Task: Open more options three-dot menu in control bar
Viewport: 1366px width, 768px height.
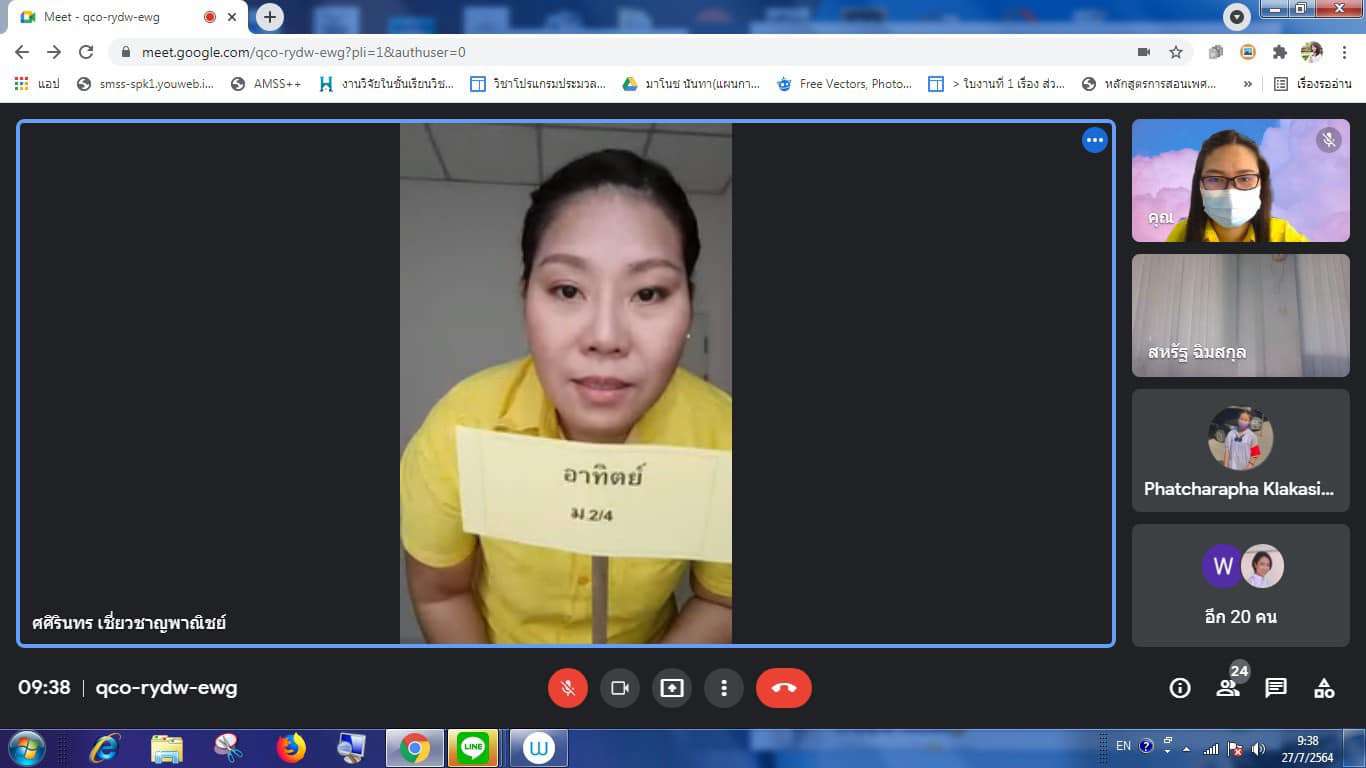Action: tap(723, 688)
